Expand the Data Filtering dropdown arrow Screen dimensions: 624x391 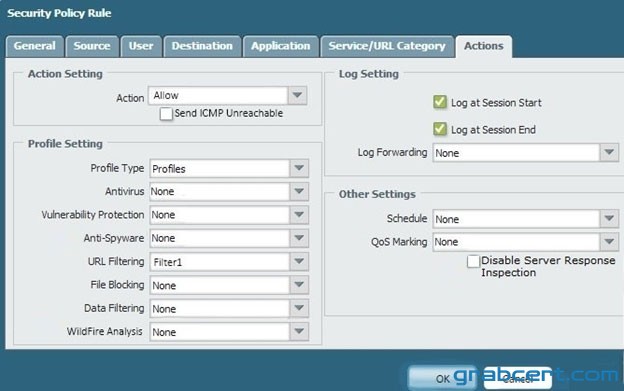299,308
